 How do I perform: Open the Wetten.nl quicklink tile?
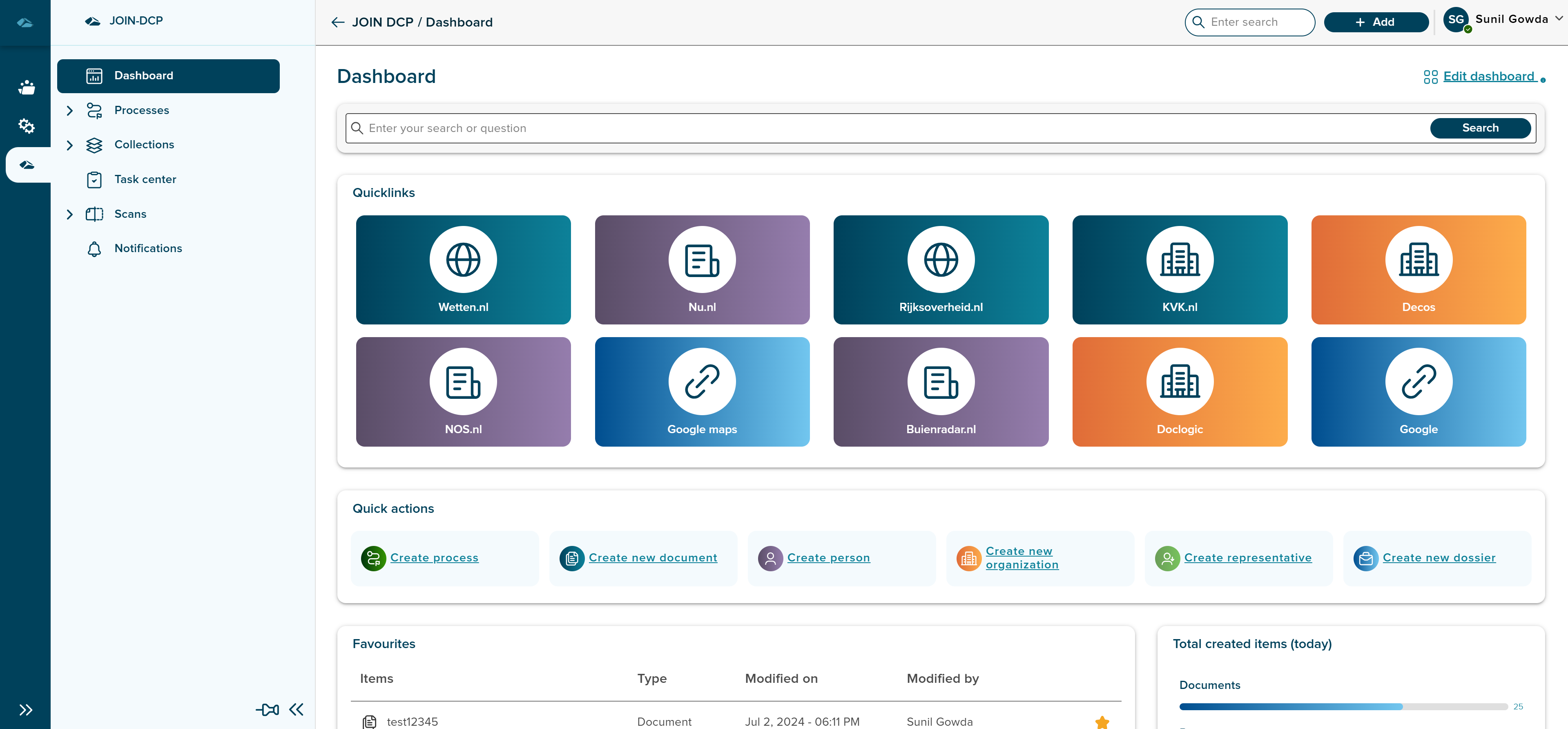(463, 270)
